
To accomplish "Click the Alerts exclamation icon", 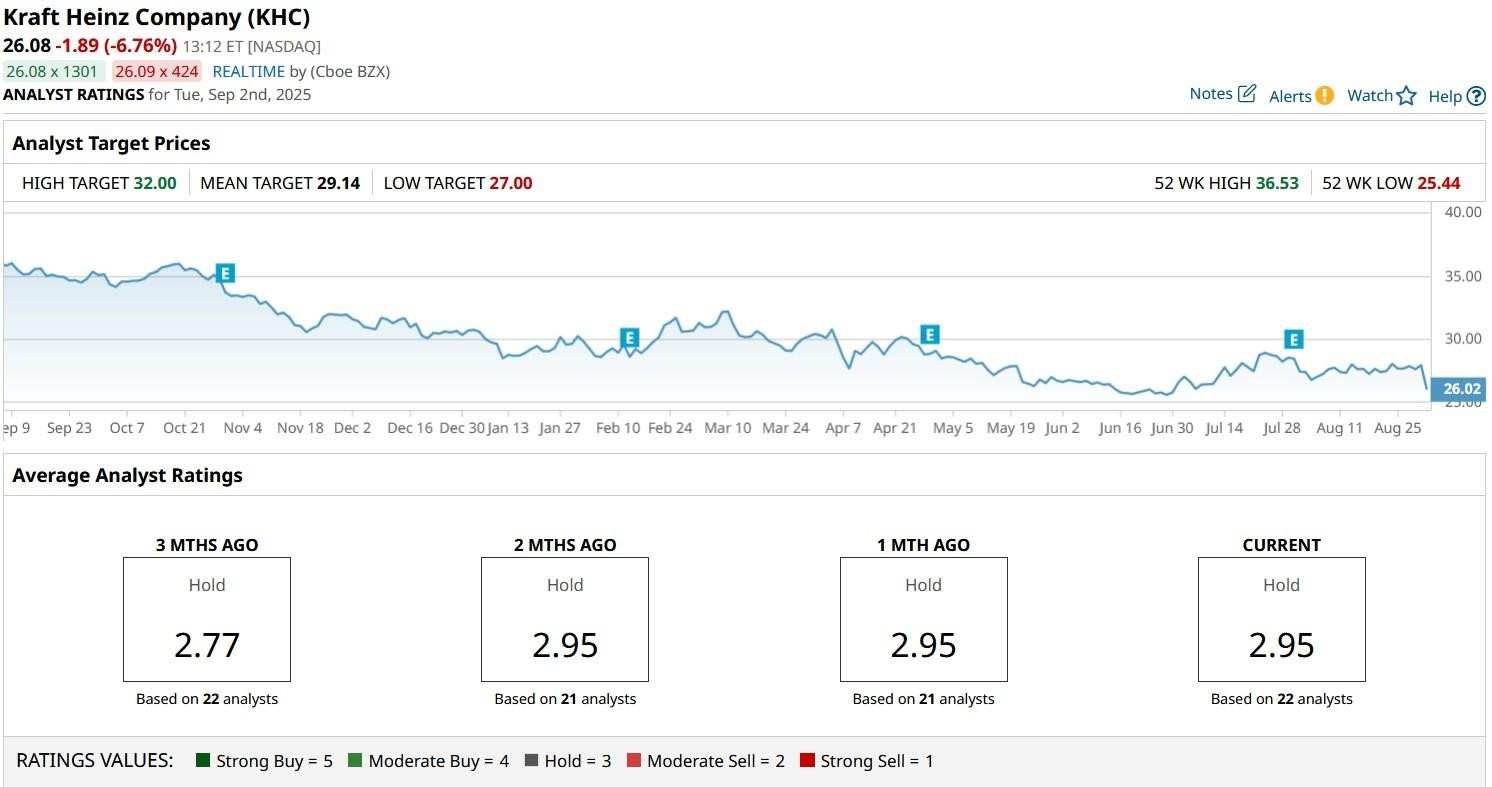I will [x=1324, y=96].
